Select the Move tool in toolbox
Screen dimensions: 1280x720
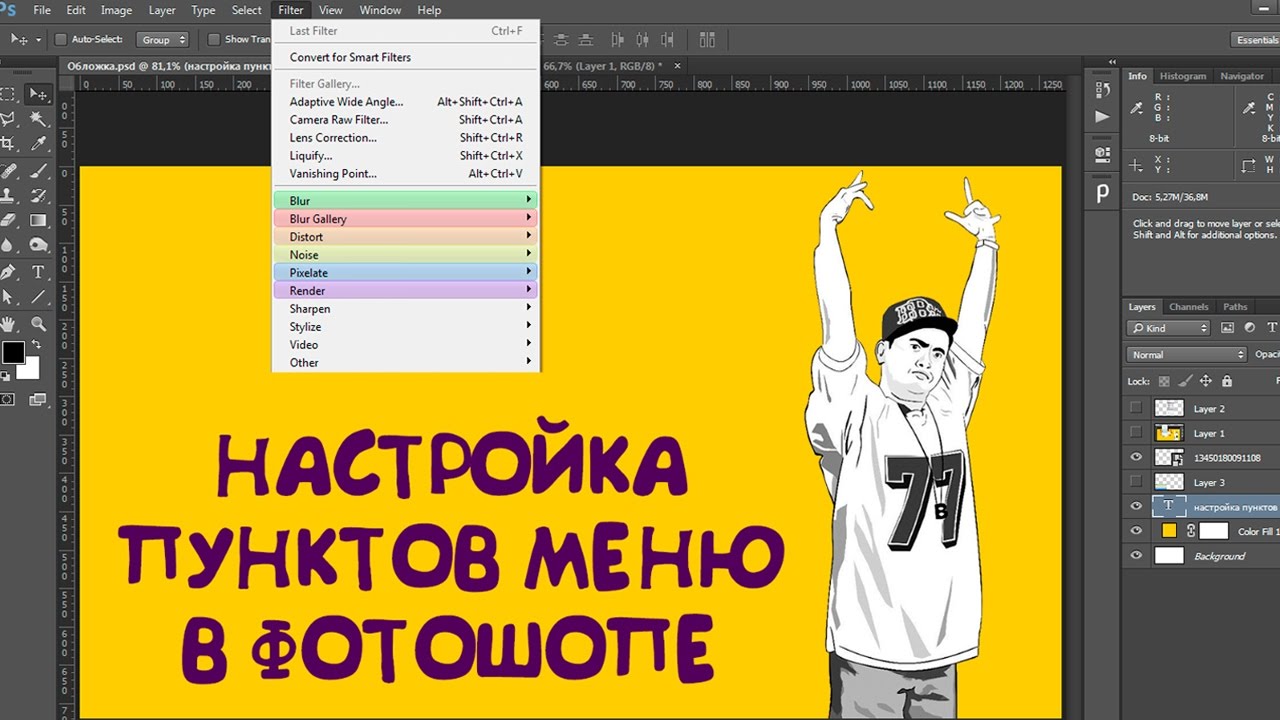(38, 94)
